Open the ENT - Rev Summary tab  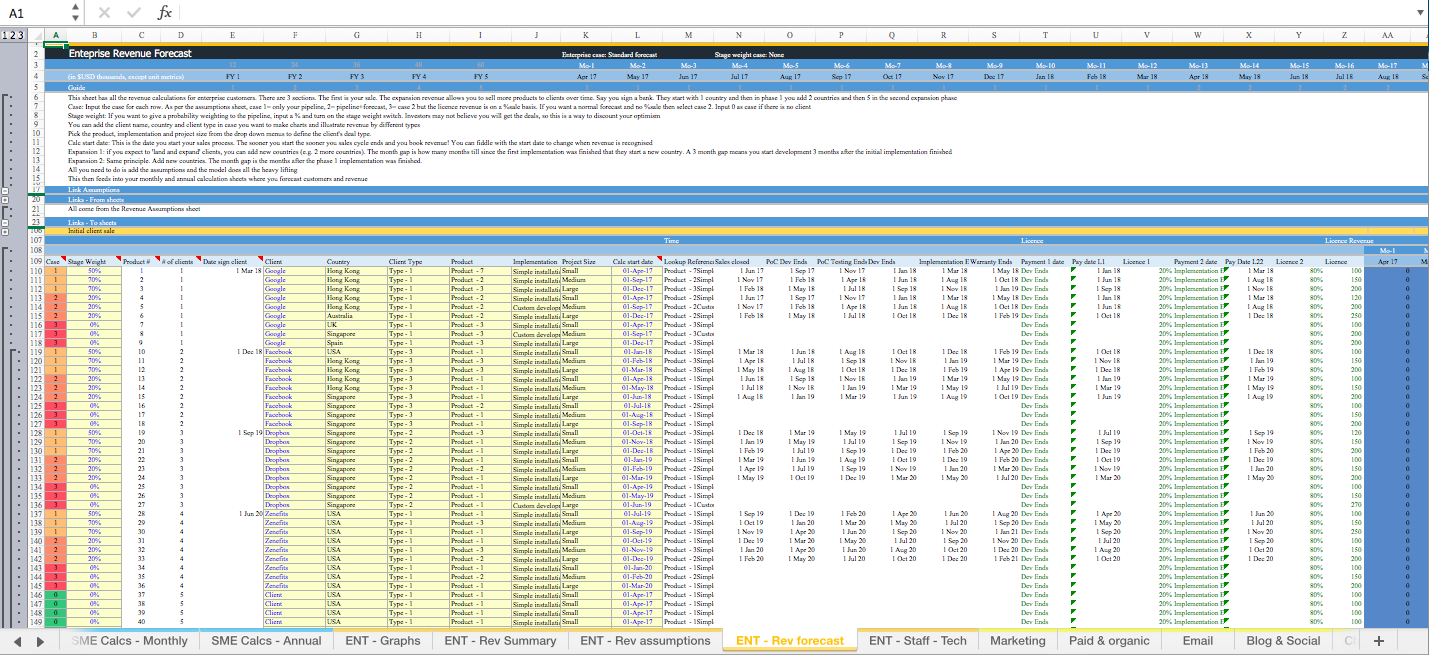point(500,641)
